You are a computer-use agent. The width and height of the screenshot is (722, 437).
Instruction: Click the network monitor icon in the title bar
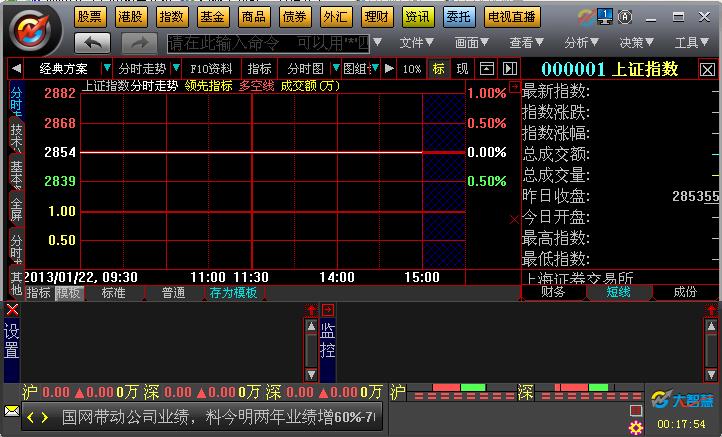[605, 17]
